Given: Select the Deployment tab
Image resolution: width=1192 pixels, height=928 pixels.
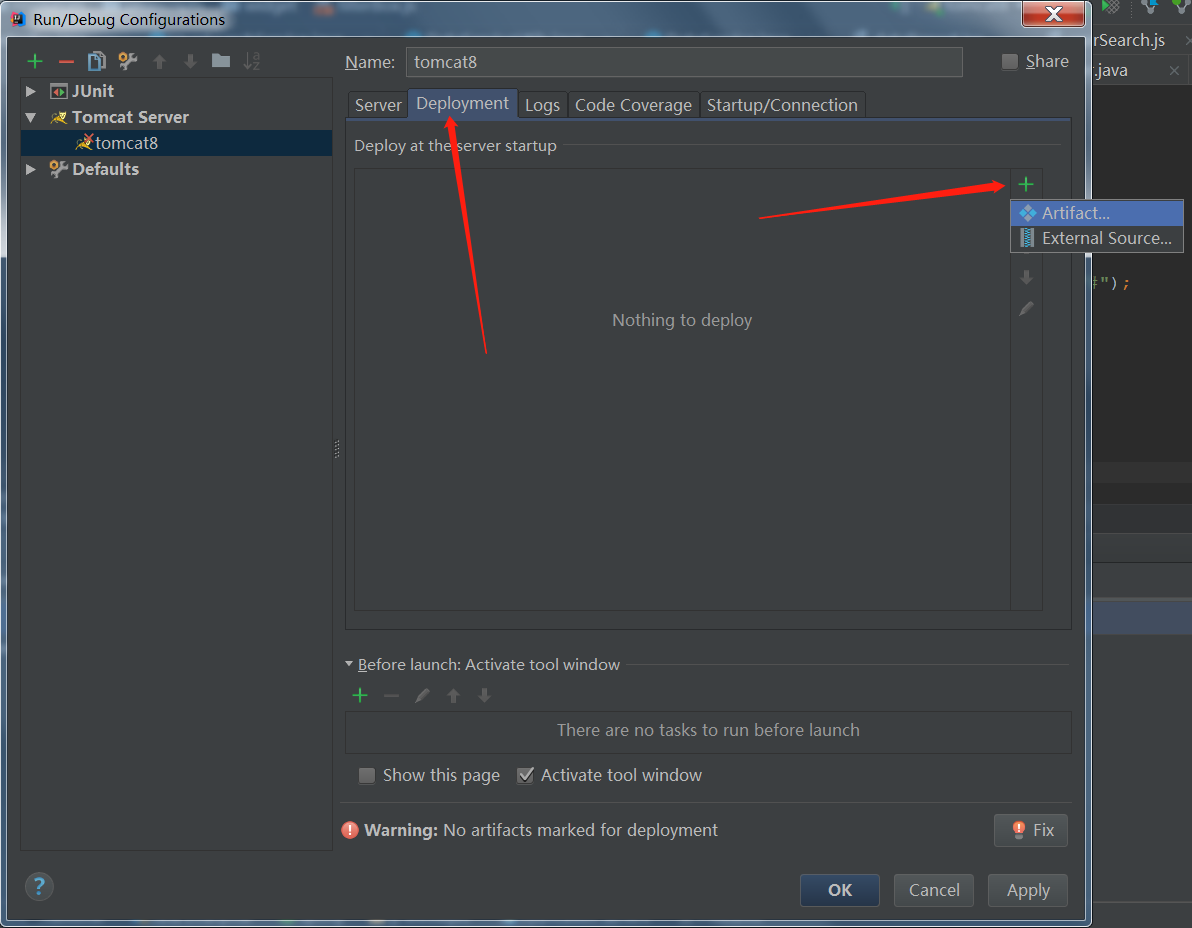Looking at the screenshot, I should tap(462, 103).
